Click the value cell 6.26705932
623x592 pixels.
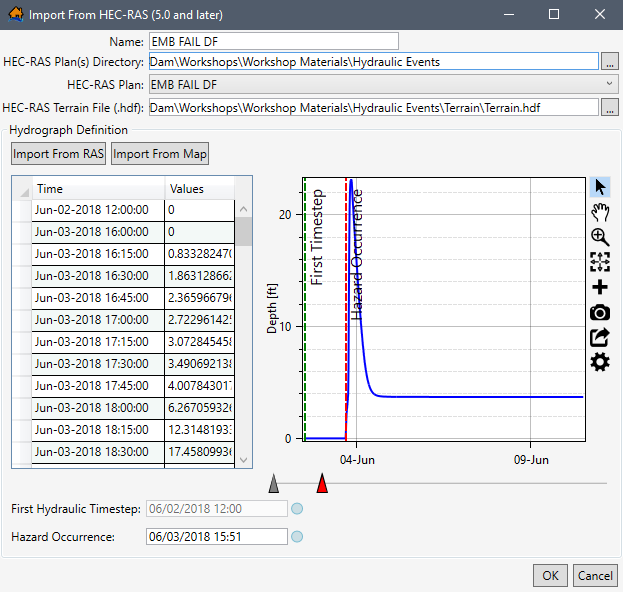(199, 408)
